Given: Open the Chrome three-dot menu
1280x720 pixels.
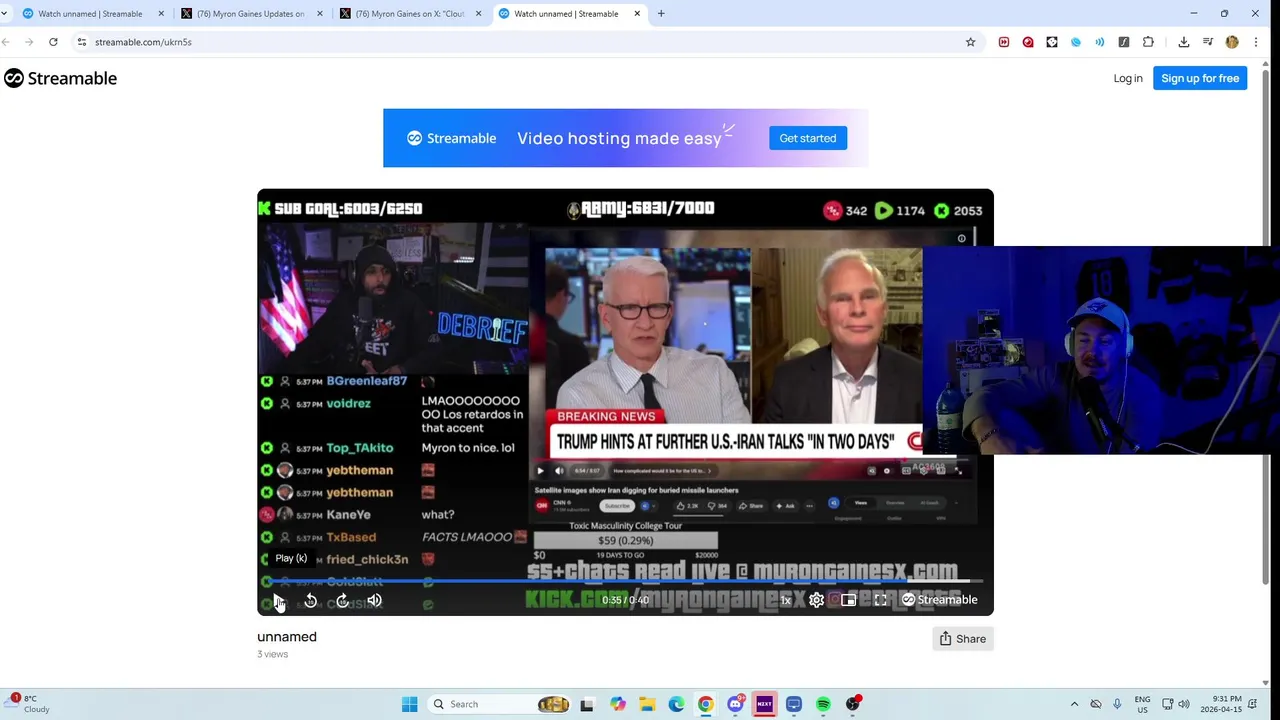Looking at the screenshot, I should 1256,42.
